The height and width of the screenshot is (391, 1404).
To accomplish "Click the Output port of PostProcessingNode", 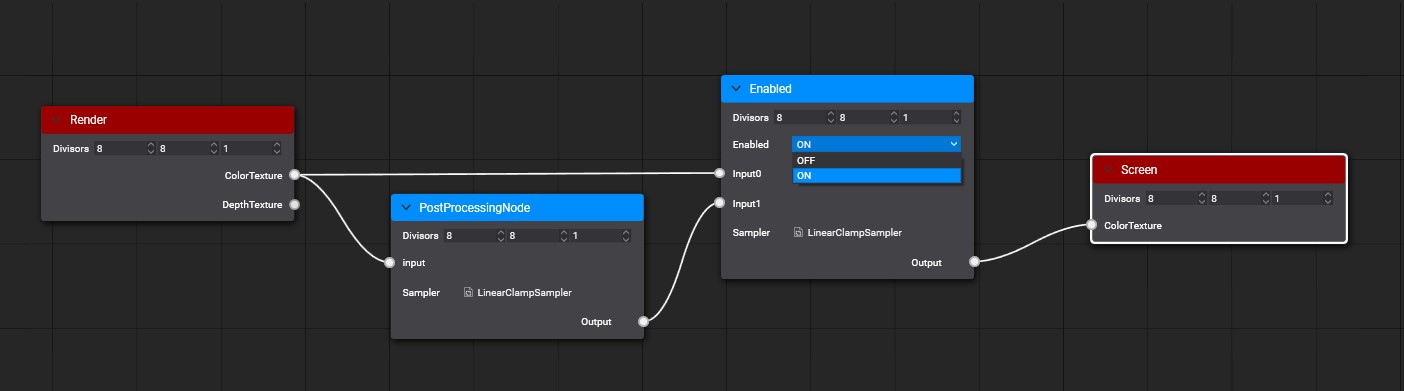I will point(643,322).
